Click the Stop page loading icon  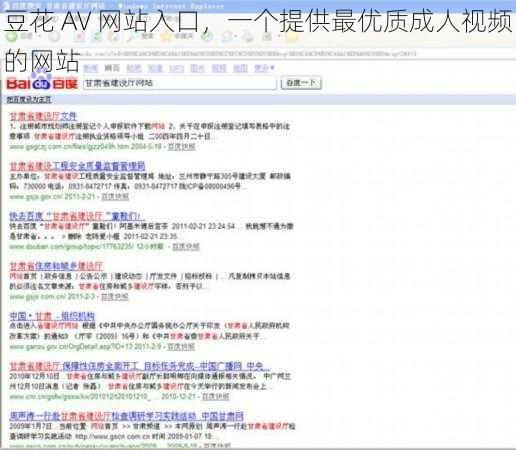coord(79,37)
